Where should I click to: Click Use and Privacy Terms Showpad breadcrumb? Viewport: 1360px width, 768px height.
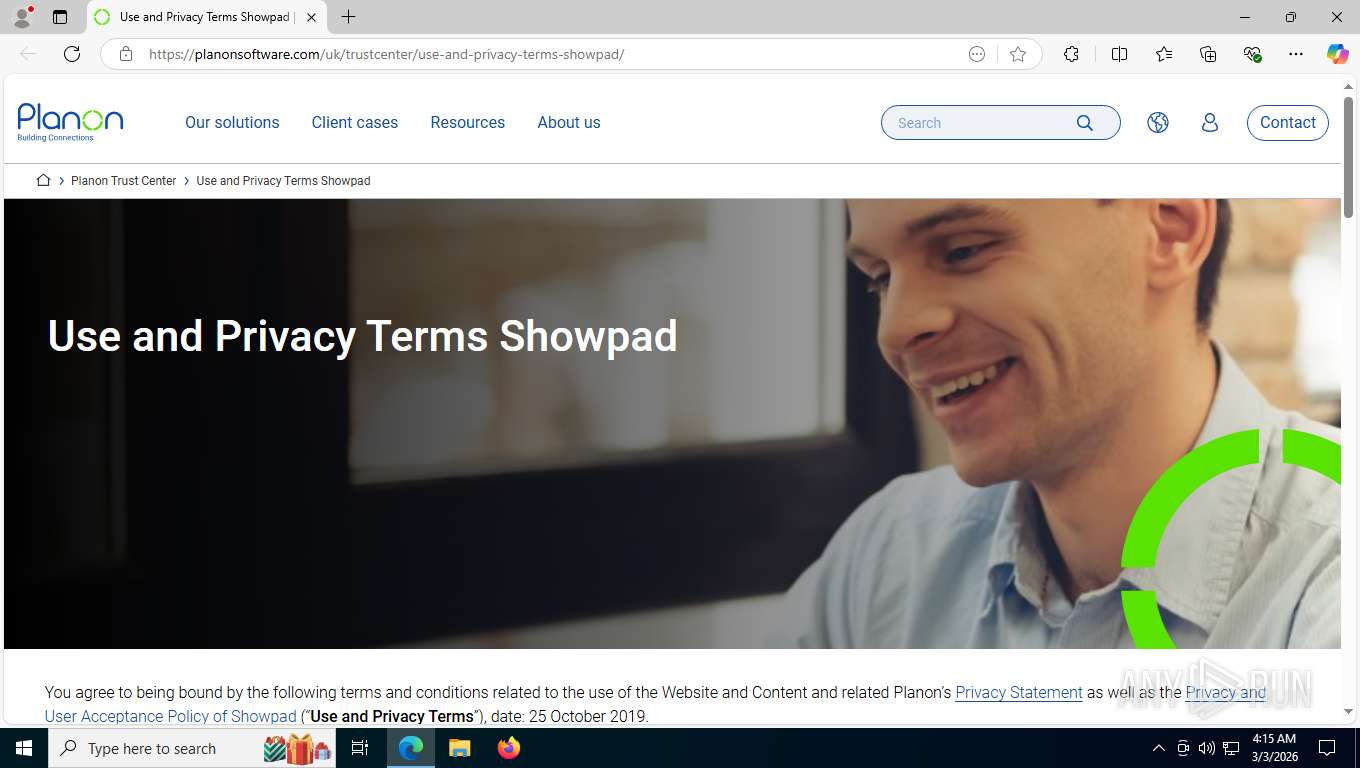point(283,181)
